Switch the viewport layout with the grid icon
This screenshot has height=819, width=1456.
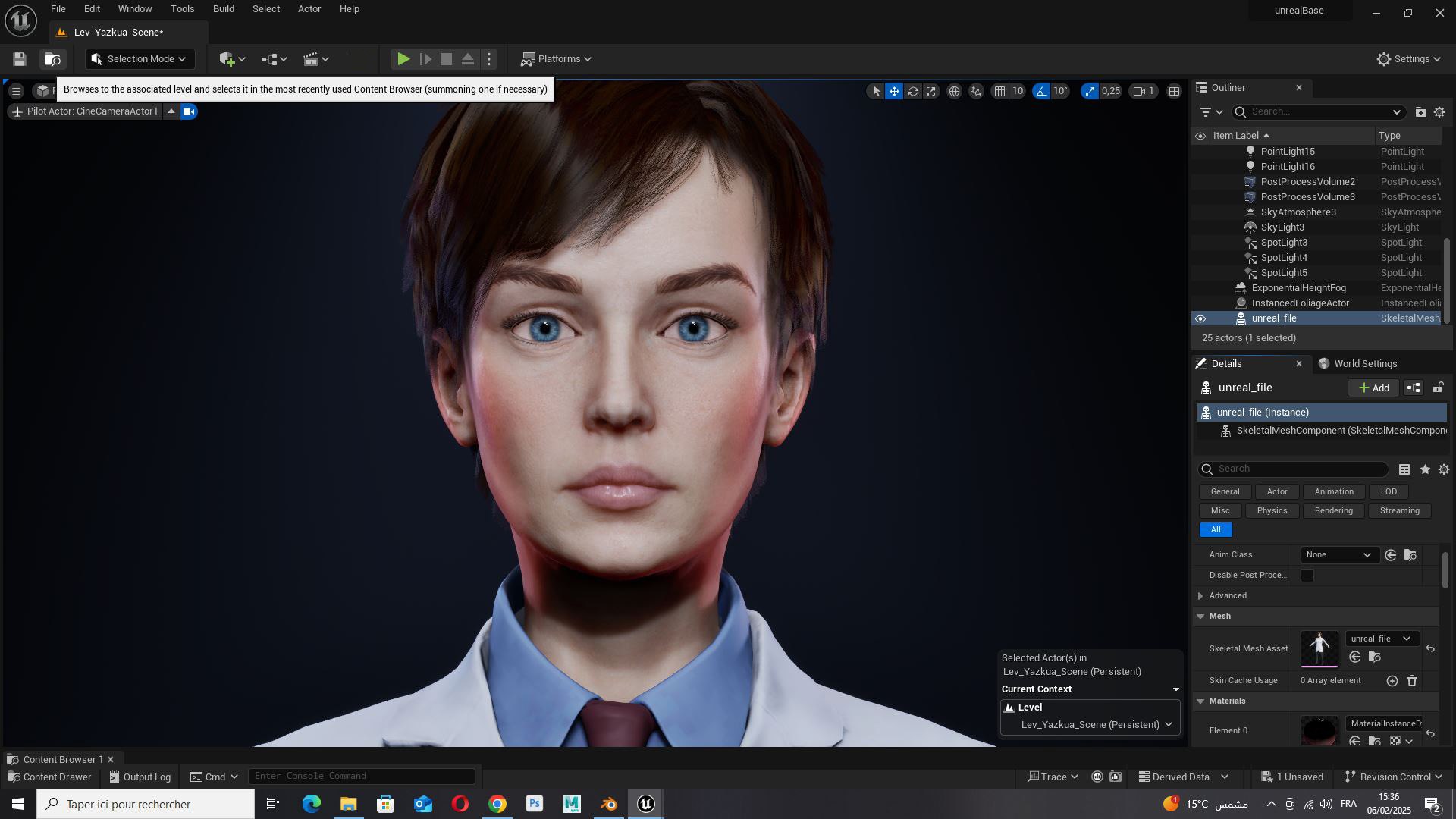(x=1174, y=91)
